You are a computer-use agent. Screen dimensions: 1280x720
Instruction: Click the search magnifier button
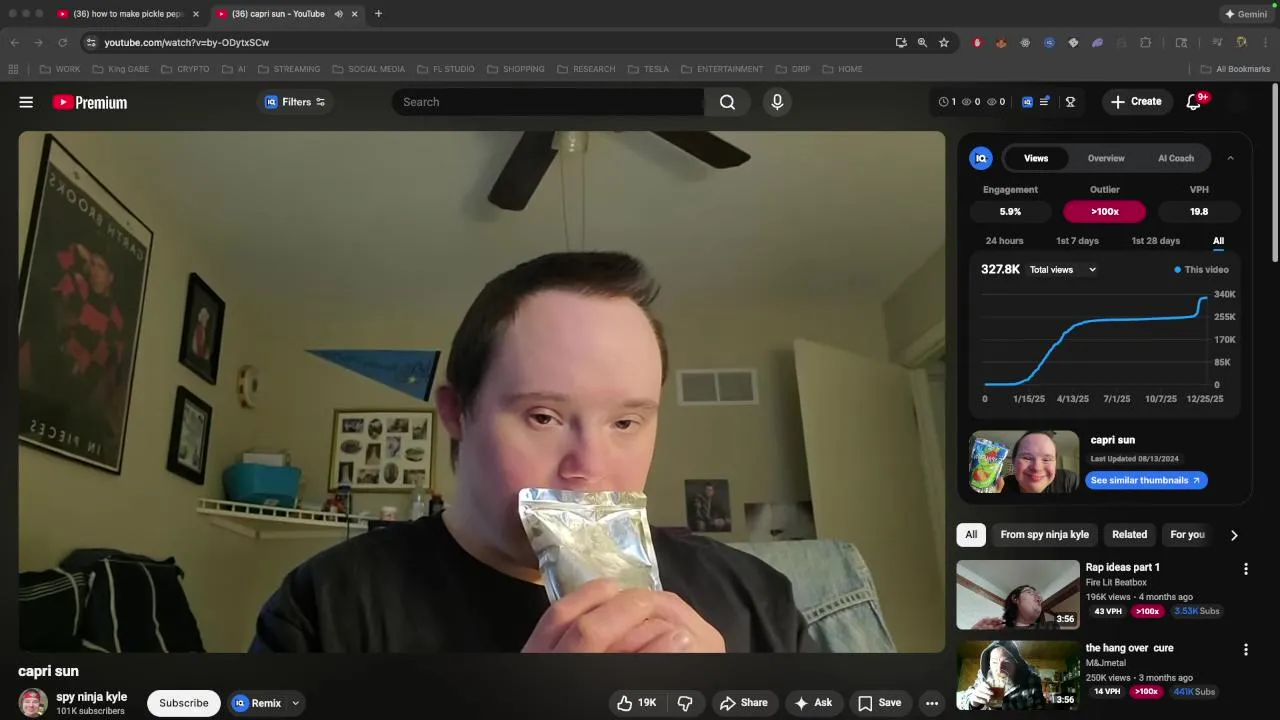tap(727, 102)
